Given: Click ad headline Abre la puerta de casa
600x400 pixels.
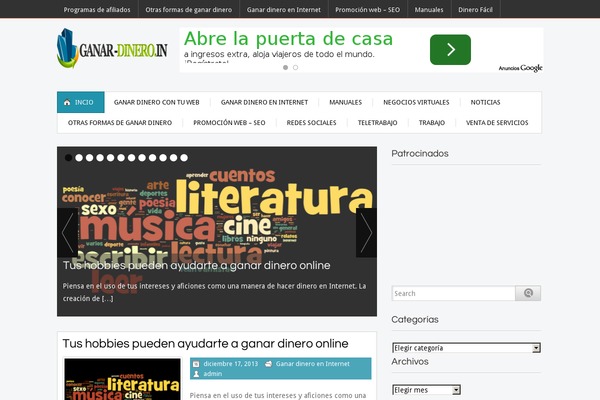Looking at the screenshot, I should (288, 39).
